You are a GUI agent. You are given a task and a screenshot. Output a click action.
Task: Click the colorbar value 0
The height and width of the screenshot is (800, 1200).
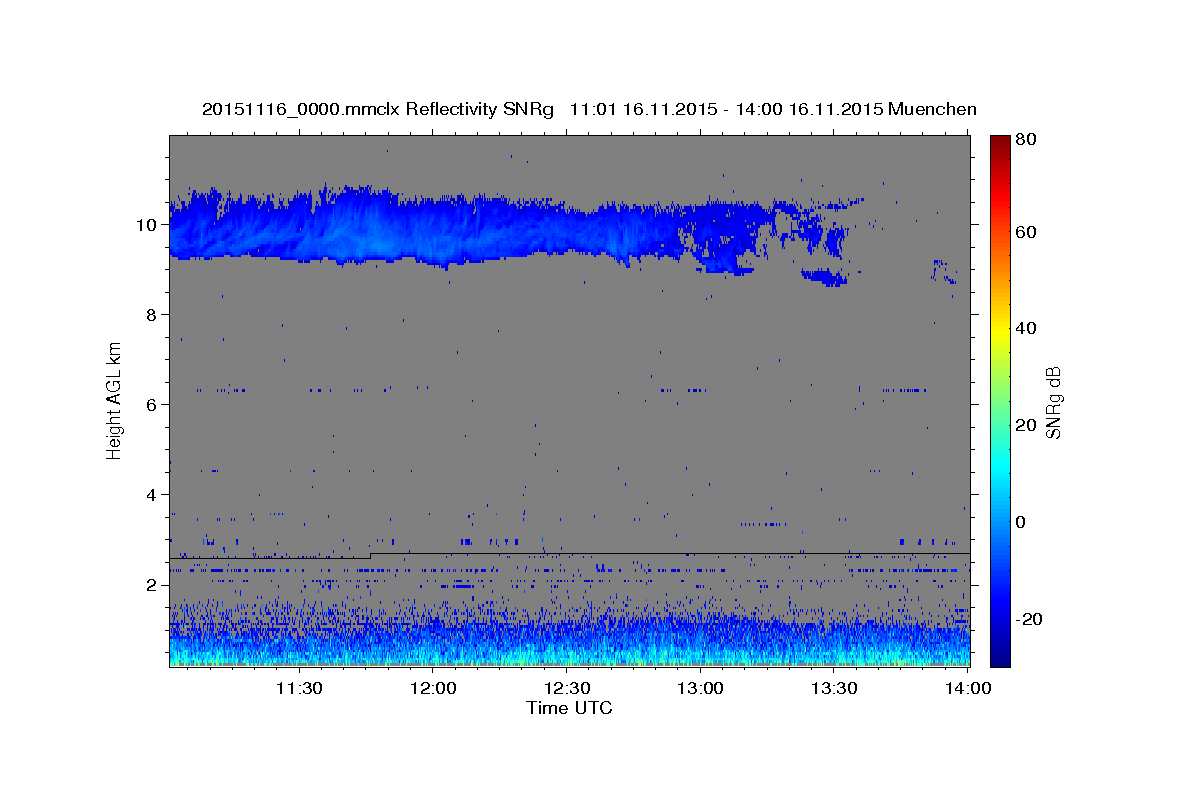(1020, 521)
